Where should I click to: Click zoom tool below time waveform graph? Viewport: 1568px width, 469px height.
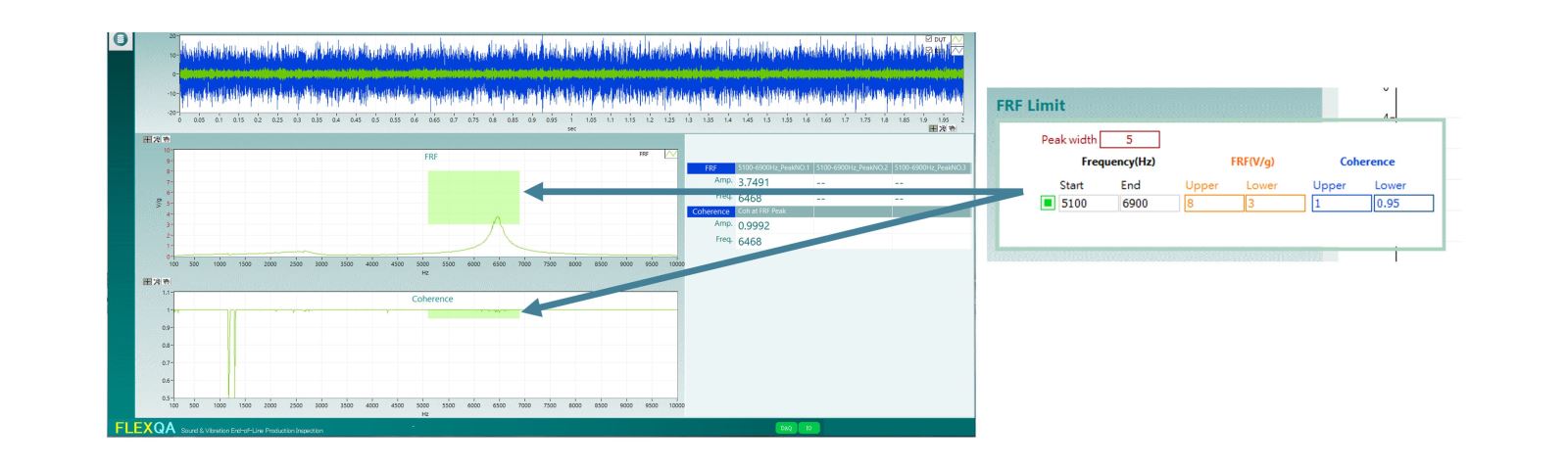click(943, 128)
